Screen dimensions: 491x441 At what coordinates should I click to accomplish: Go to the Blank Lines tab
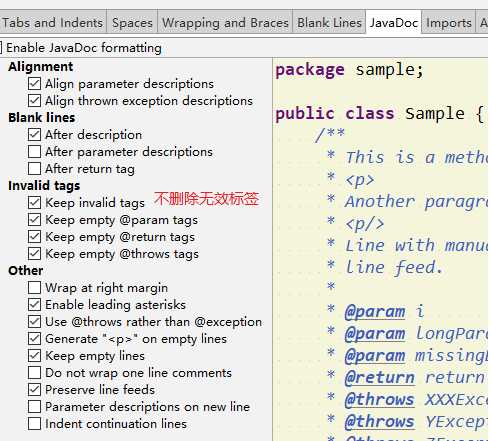coord(329,22)
